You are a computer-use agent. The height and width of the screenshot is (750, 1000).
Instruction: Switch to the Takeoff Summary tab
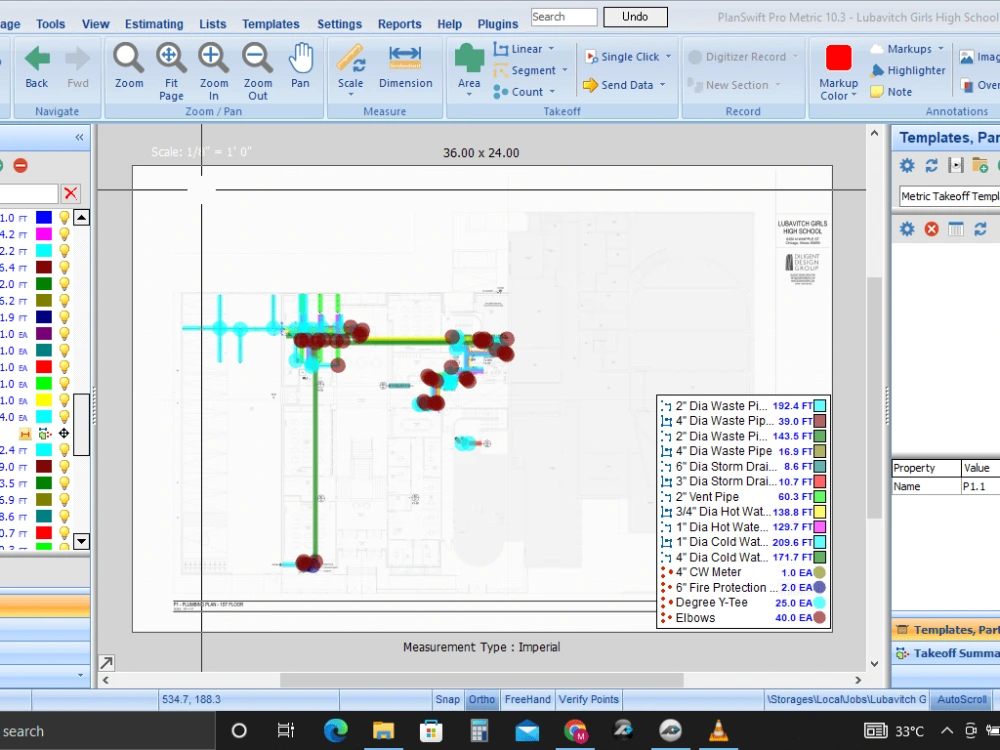pyautogui.click(x=946, y=653)
